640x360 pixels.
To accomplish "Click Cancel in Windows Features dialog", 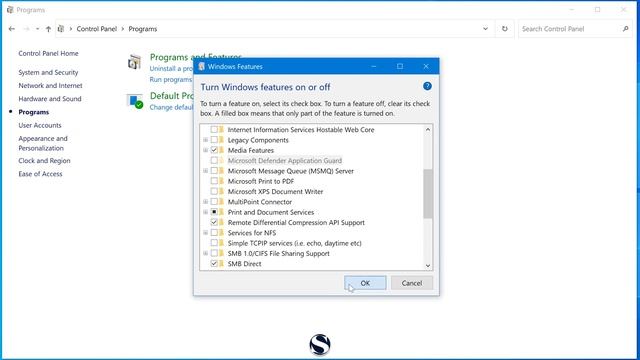I will pos(411,283).
